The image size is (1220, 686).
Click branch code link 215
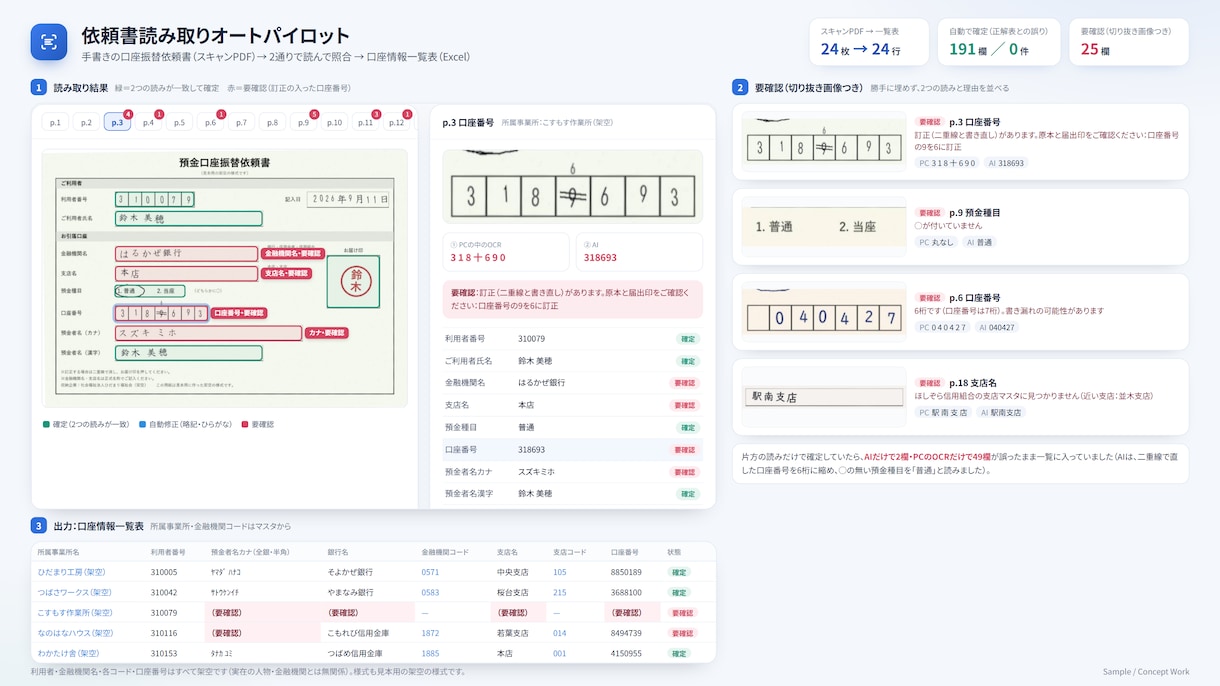(559, 592)
